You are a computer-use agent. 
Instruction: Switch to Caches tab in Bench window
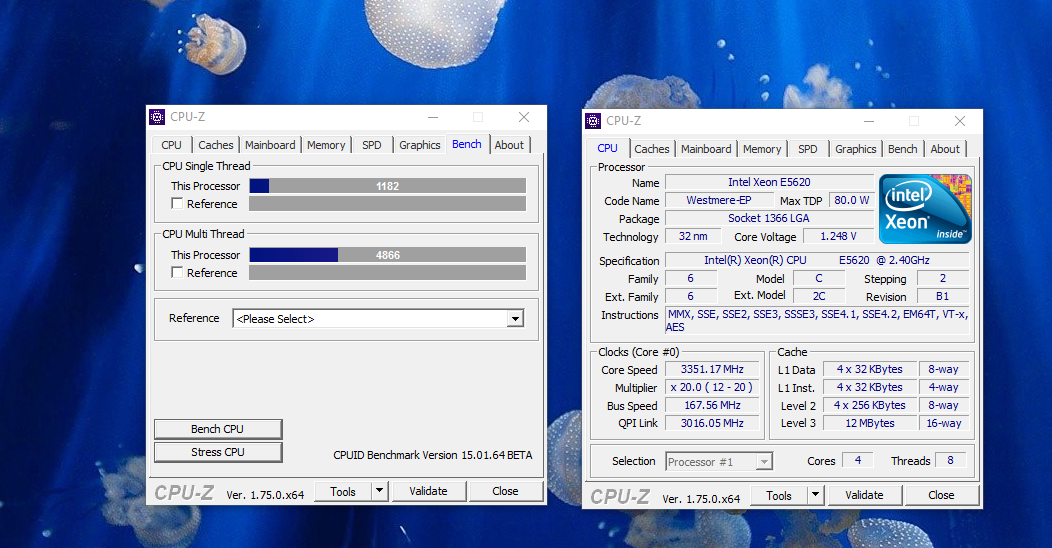(x=216, y=145)
